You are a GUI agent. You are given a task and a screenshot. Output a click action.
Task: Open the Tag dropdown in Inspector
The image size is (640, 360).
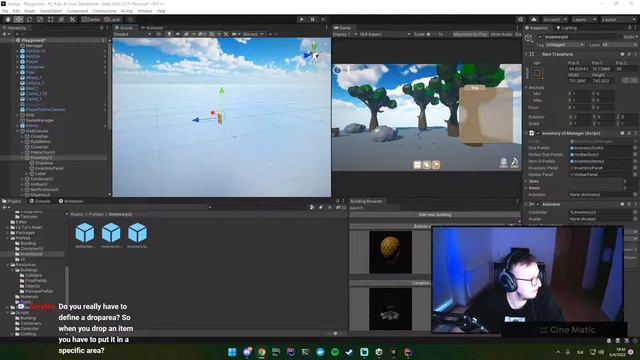564,44
